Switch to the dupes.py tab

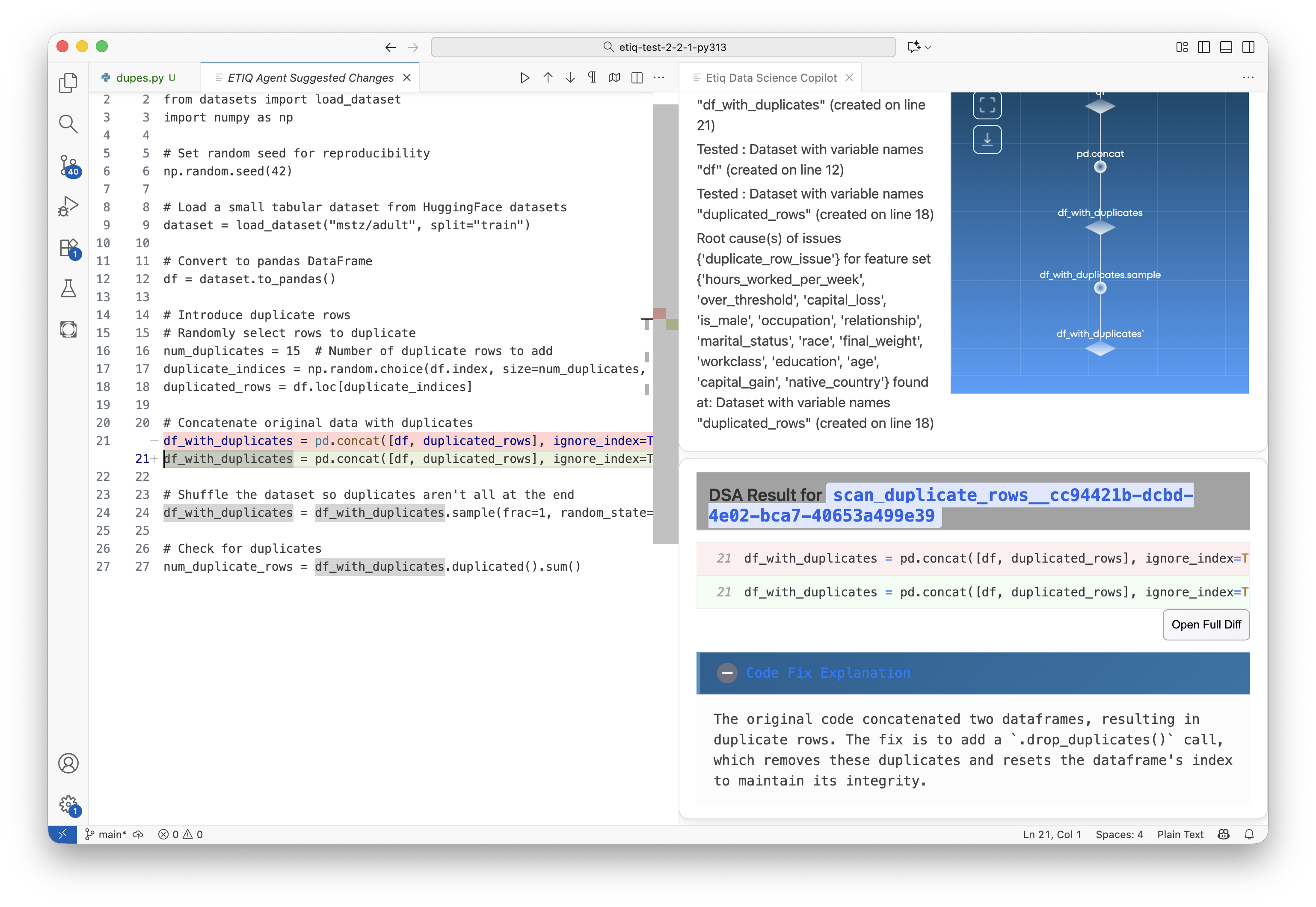click(x=140, y=78)
